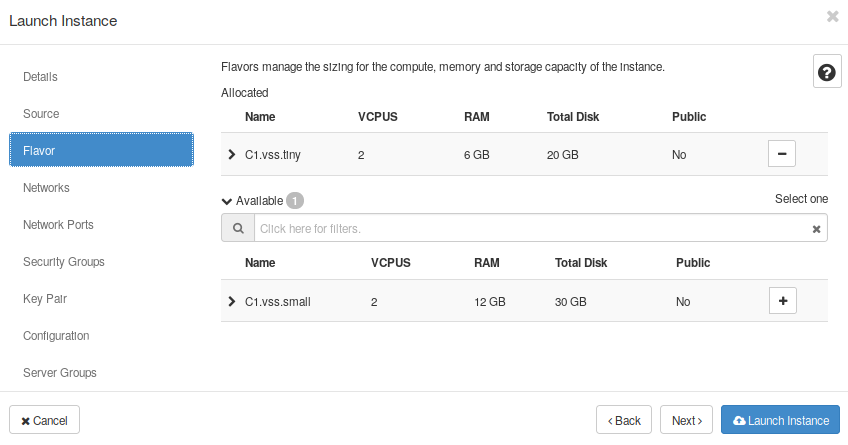Open the help question mark icon

tap(827, 72)
